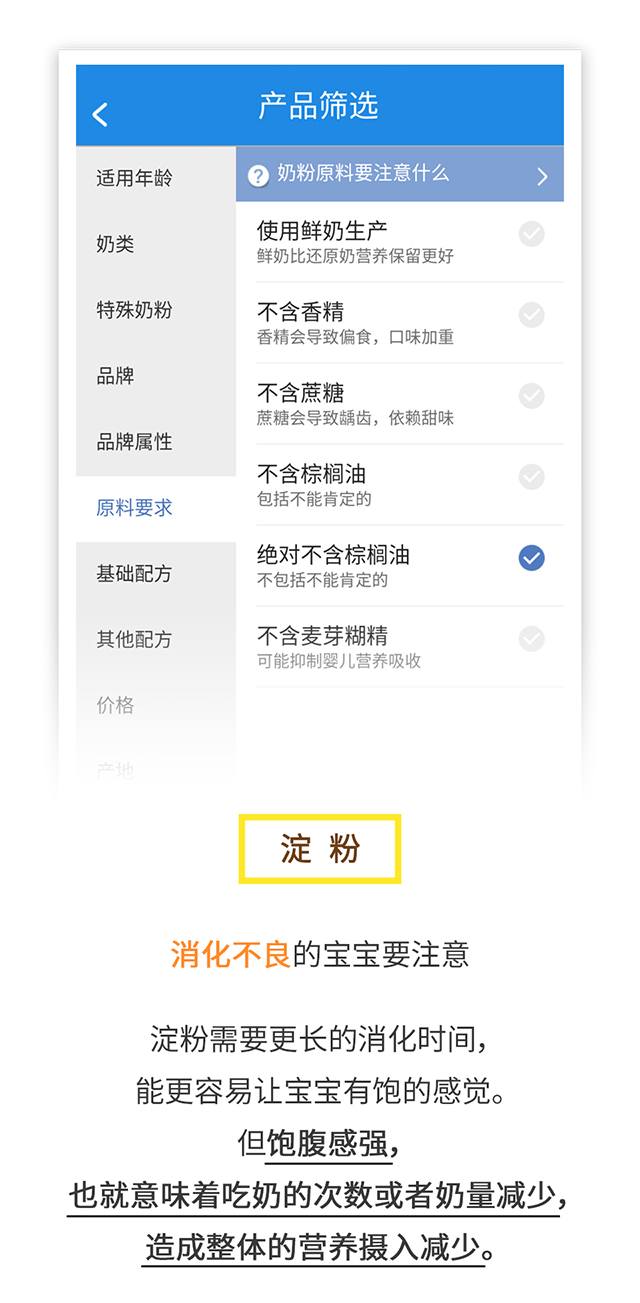The width and height of the screenshot is (640, 1303).
Task: Open the 品牌 filter tab
Action: pyautogui.click(x=116, y=377)
